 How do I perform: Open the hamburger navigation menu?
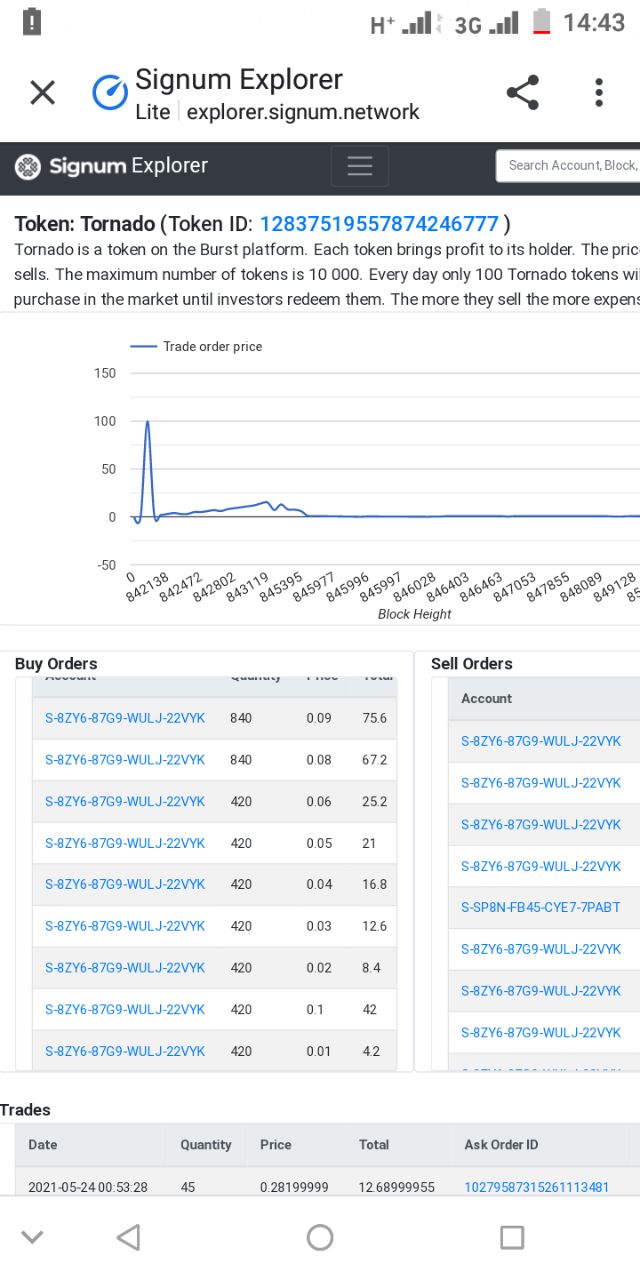(x=360, y=166)
